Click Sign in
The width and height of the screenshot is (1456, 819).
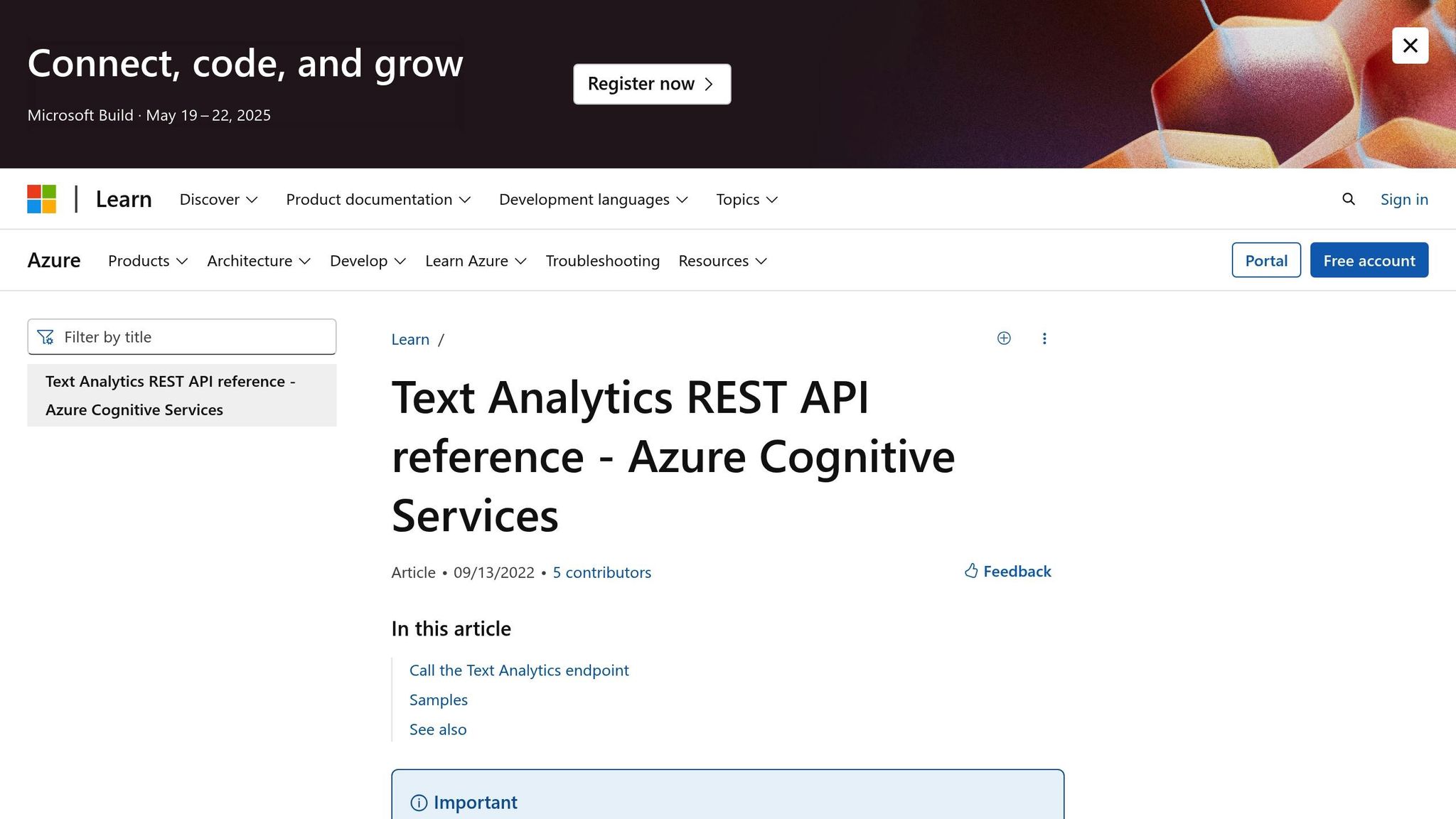click(x=1404, y=200)
